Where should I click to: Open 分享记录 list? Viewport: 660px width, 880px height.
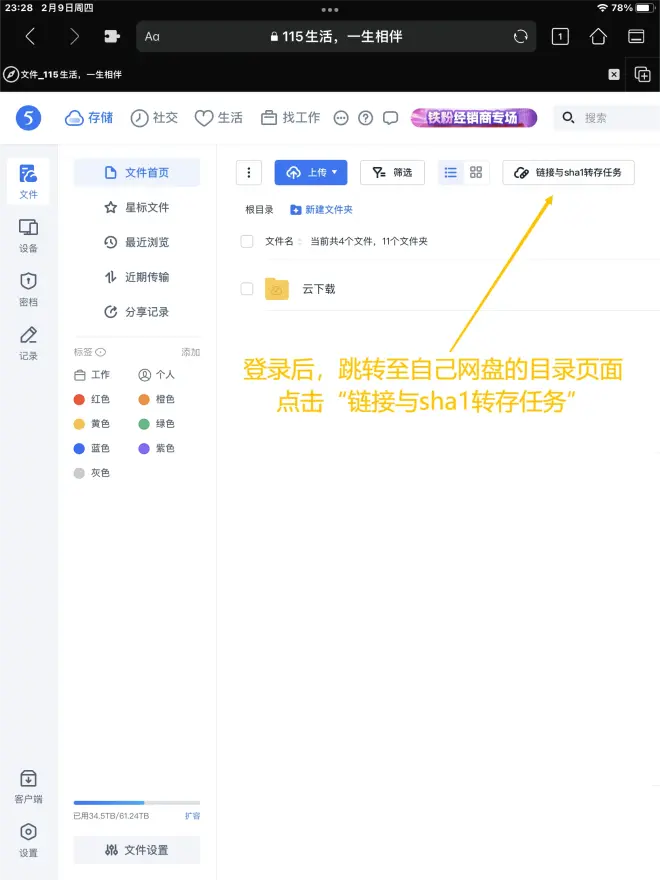click(x=137, y=311)
